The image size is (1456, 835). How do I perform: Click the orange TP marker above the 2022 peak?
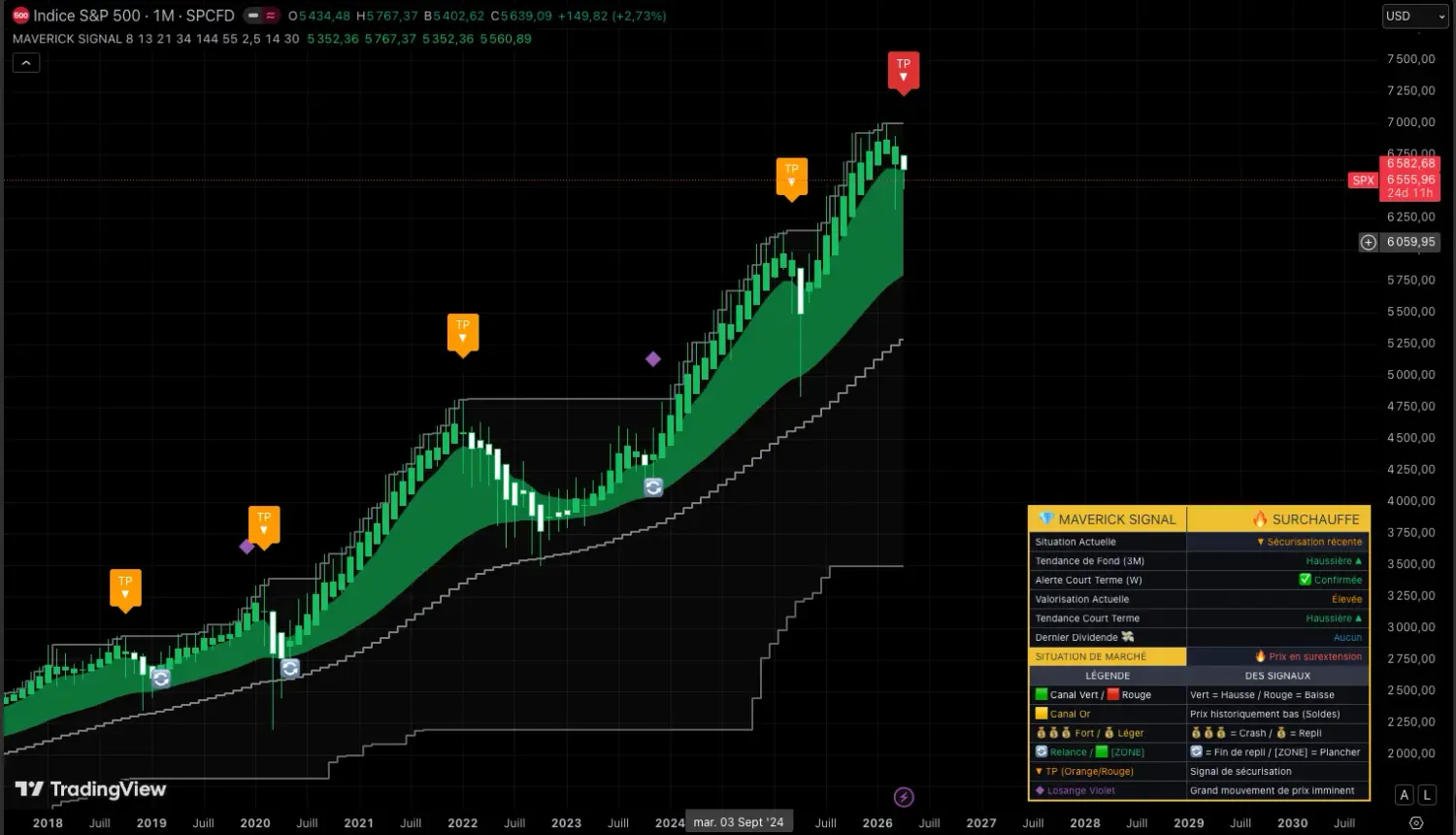click(x=463, y=334)
